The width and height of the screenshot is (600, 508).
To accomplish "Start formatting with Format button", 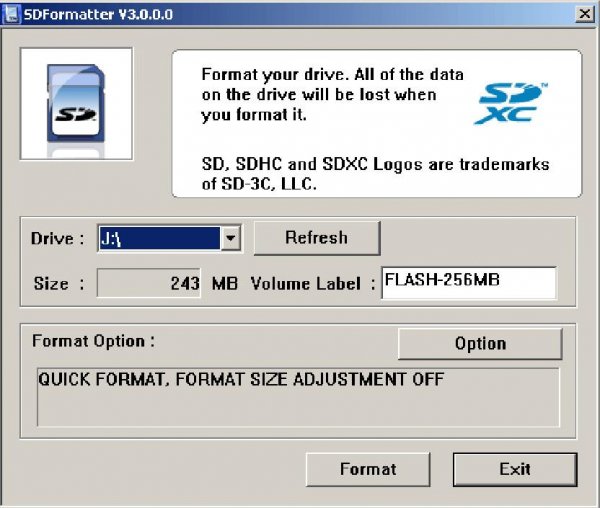I will pos(368,469).
